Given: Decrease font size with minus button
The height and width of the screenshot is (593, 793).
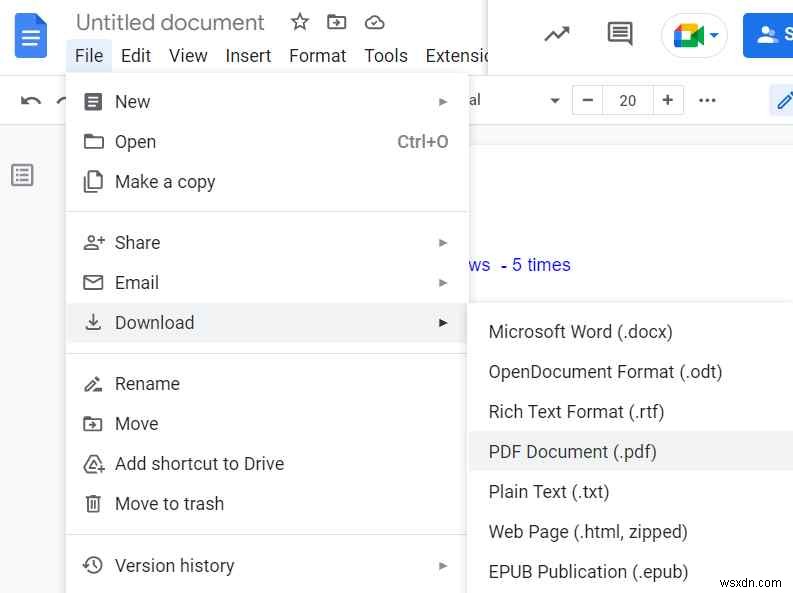Looking at the screenshot, I should 587,100.
